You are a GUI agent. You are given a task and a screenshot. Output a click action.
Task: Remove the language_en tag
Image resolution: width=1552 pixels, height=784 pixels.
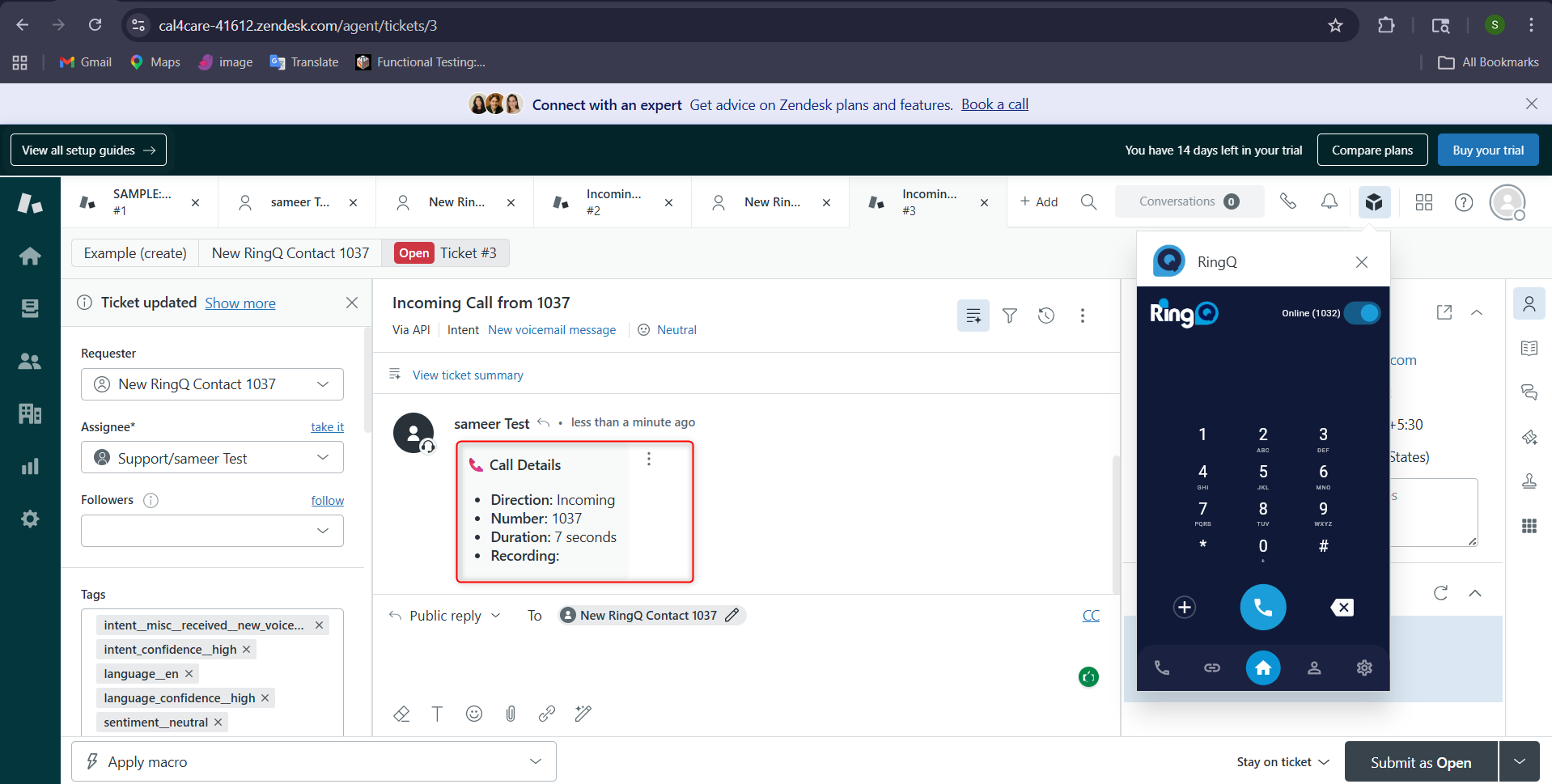click(189, 673)
